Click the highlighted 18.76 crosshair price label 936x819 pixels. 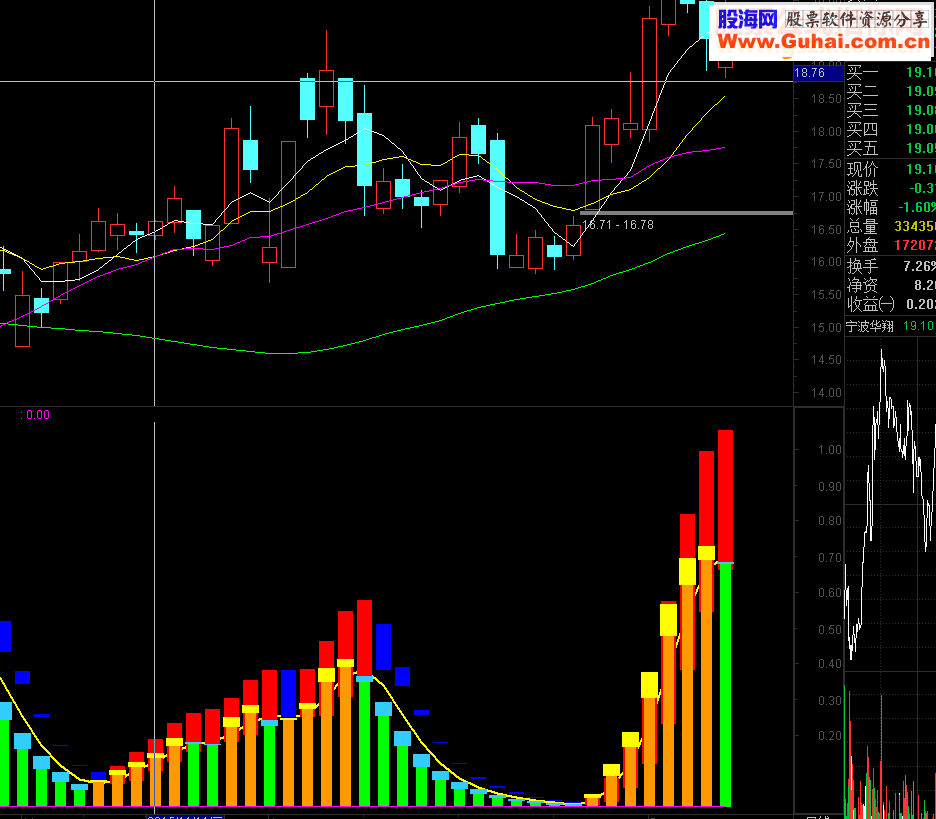pyautogui.click(x=818, y=73)
